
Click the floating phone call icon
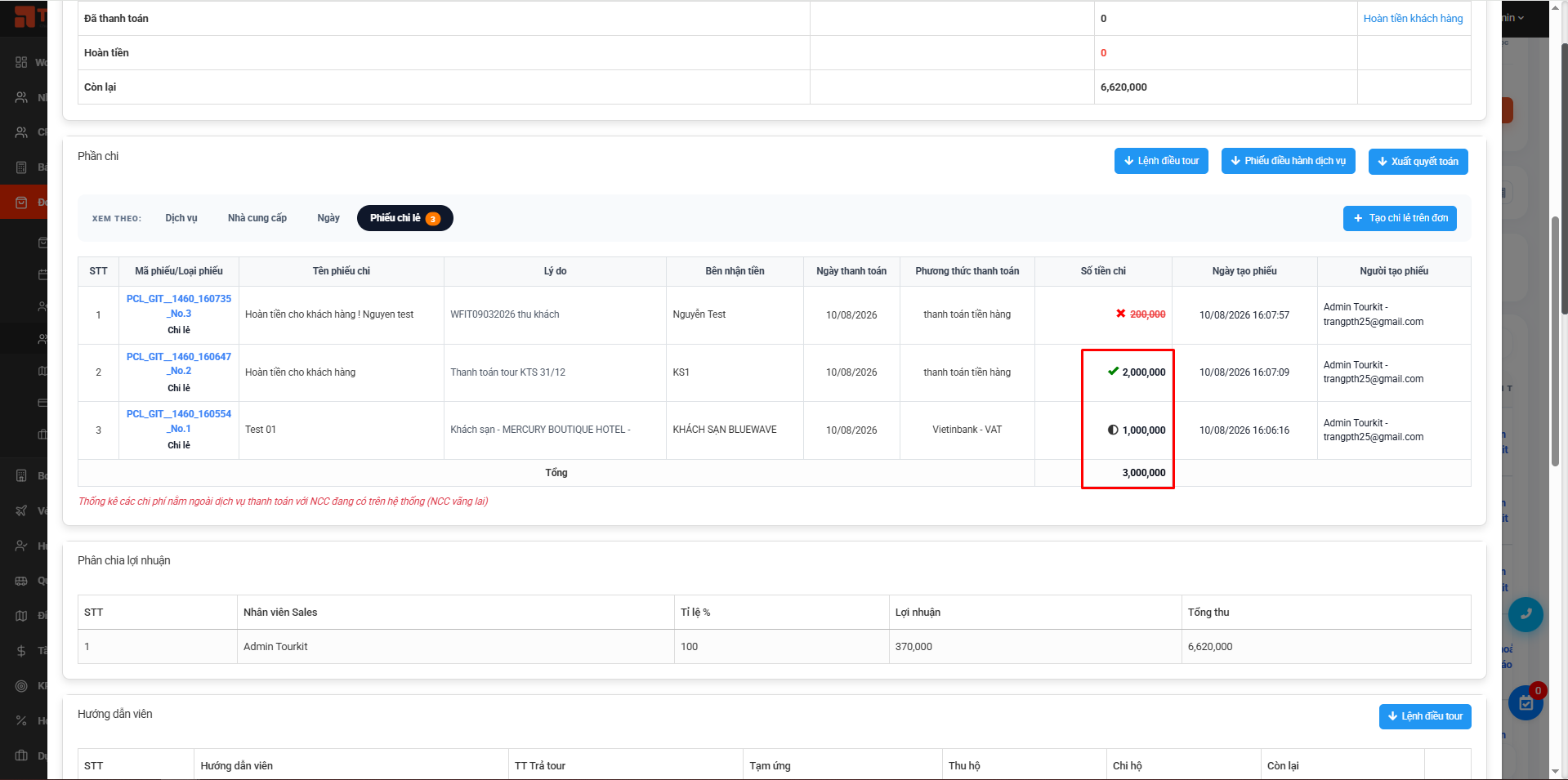click(1525, 615)
